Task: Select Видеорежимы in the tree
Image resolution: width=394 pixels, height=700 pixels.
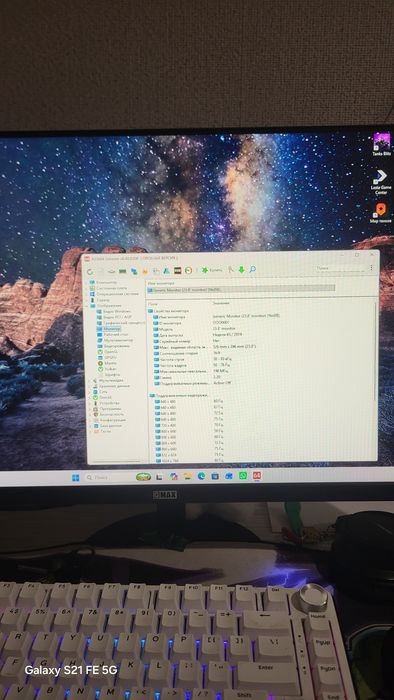Action: pyautogui.click(x=114, y=346)
